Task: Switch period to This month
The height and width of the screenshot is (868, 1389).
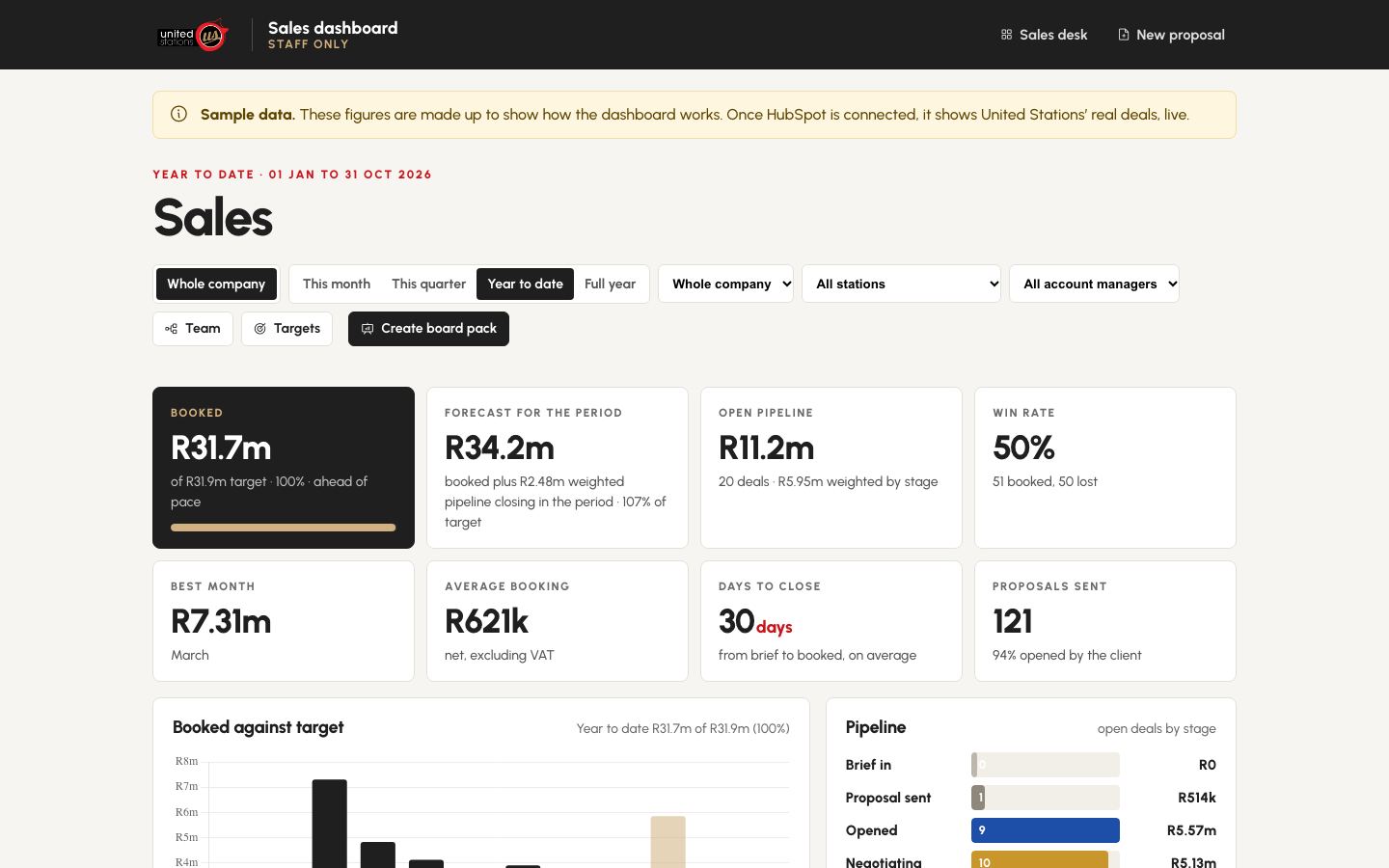Action: point(337,284)
